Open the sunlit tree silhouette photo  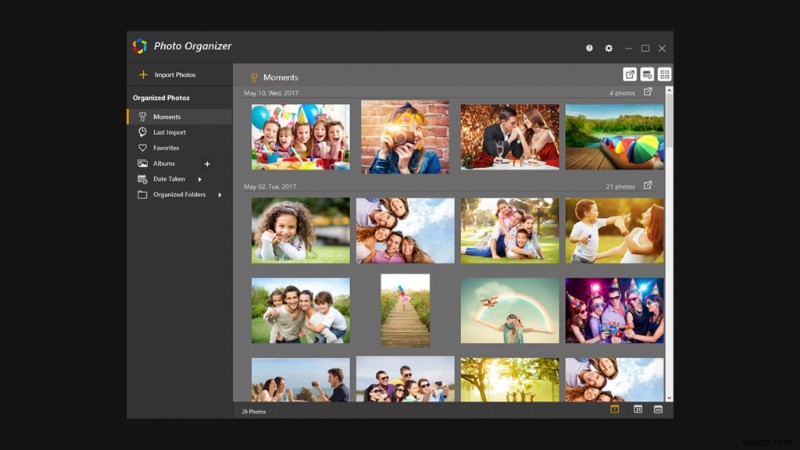pyautogui.click(x=510, y=380)
